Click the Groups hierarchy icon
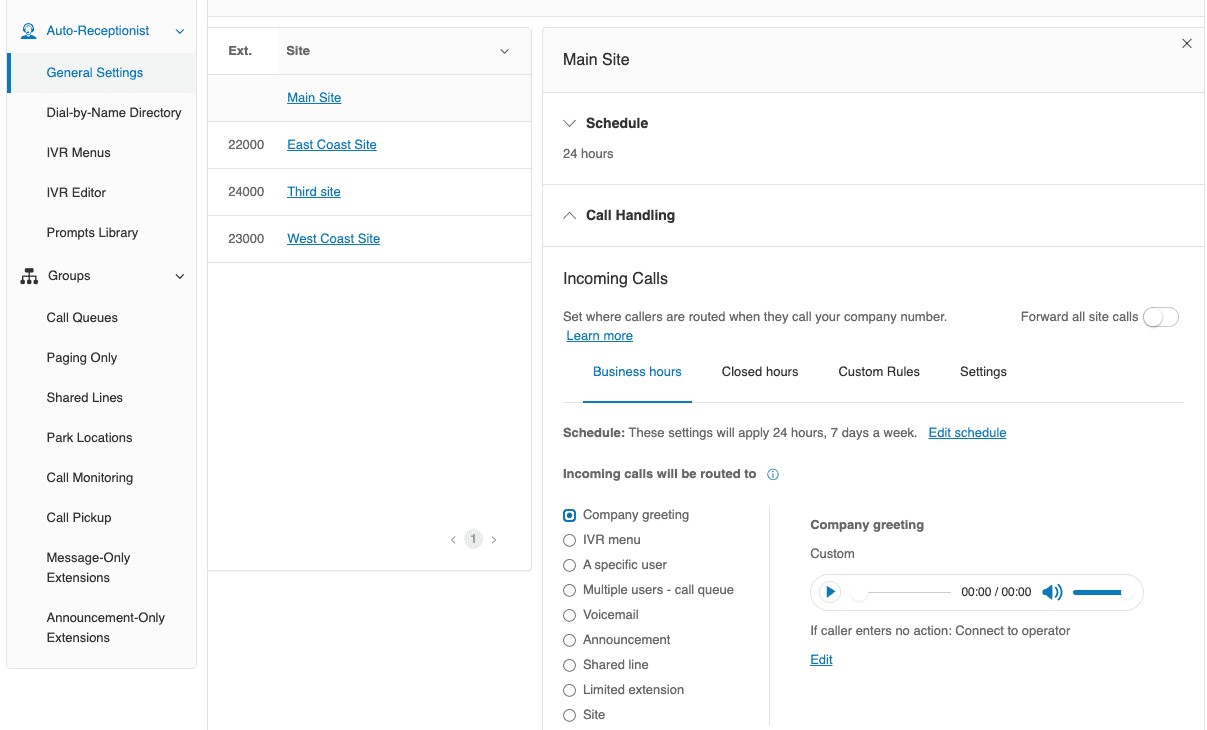Image resolution: width=1207 pixels, height=730 pixels. click(29, 276)
